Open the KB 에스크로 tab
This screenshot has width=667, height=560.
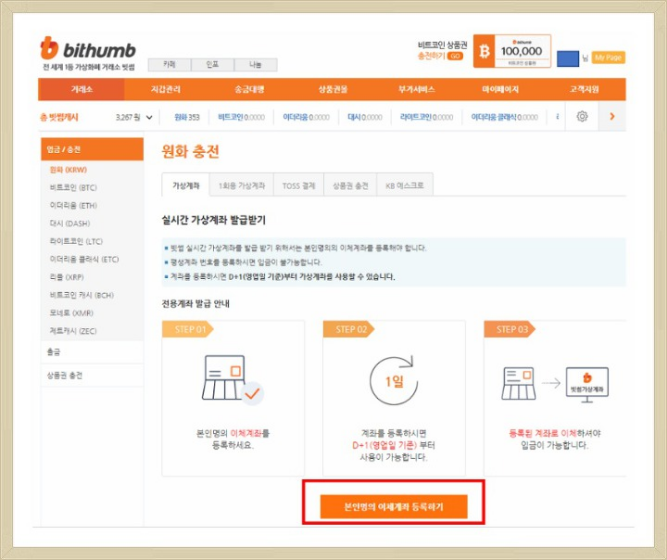point(405,186)
